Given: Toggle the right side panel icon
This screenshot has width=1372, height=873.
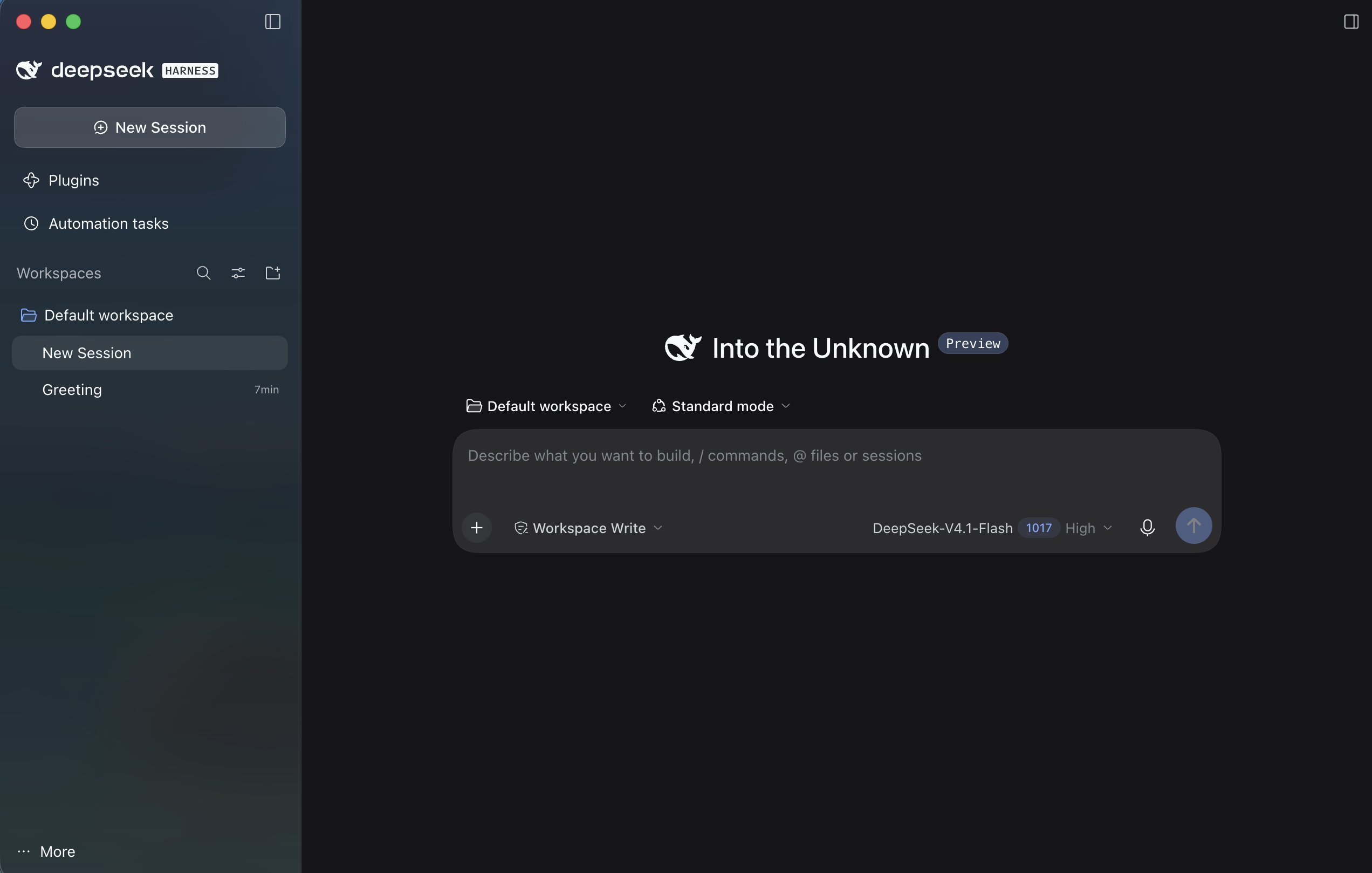Looking at the screenshot, I should tap(1351, 22).
